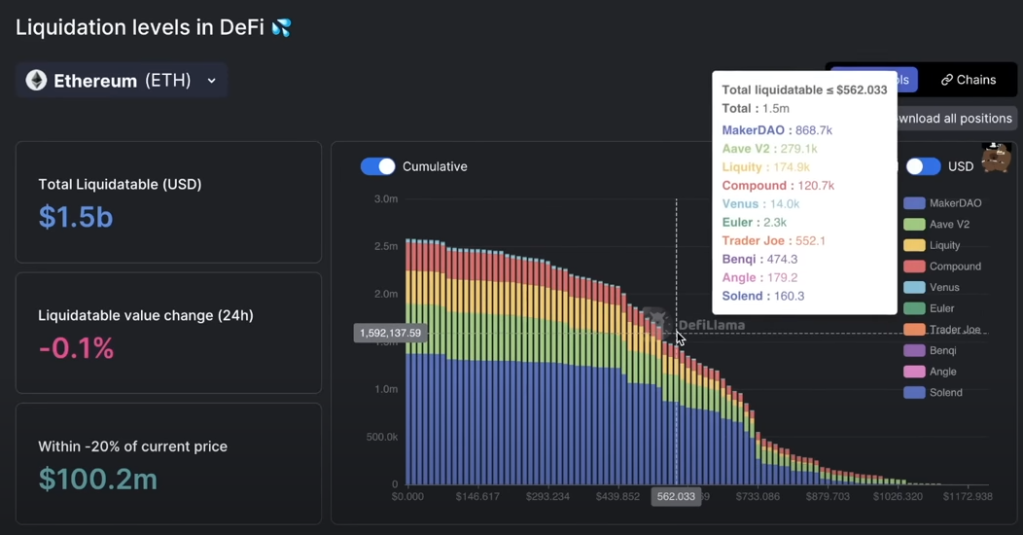Image resolution: width=1023 pixels, height=535 pixels.
Task: Click the Benqi legend swatch
Action: click(913, 350)
